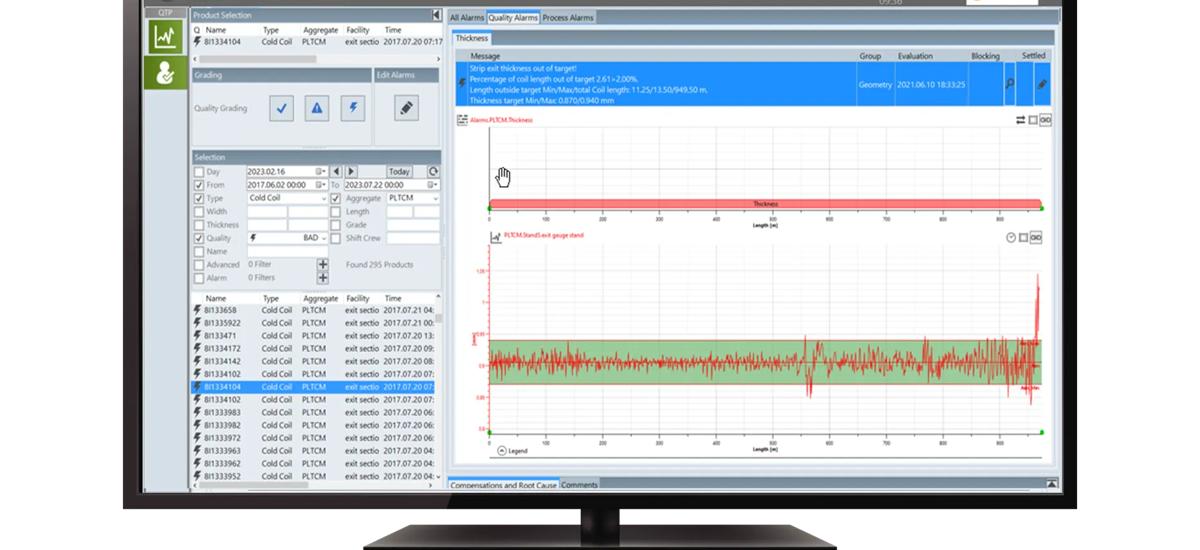Click the Edit Alarms pencil button
This screenshot has height=550, width=1200.
(x=406, y=109)
